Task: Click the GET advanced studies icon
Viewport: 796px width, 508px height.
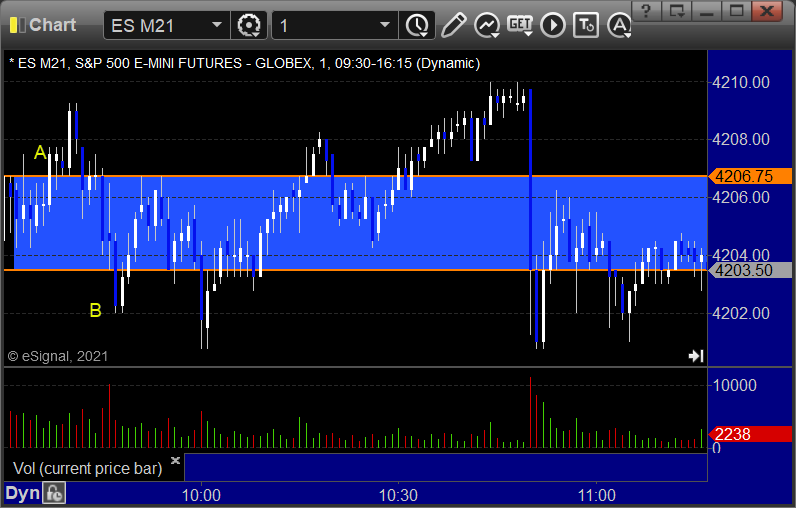Action: click(520, 25)
